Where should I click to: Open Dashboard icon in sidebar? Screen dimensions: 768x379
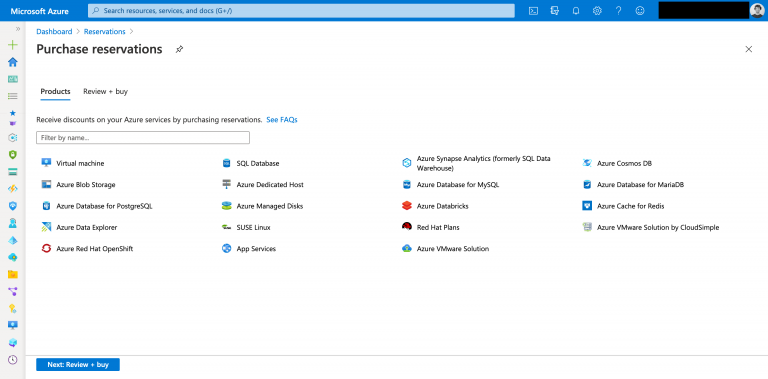(13, 79)
